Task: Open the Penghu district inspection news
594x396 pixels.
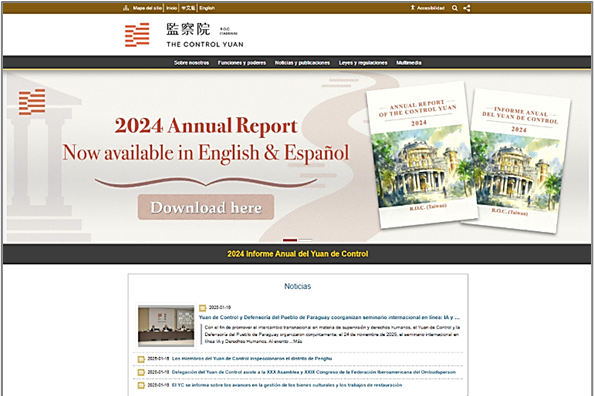Action: 252,358
